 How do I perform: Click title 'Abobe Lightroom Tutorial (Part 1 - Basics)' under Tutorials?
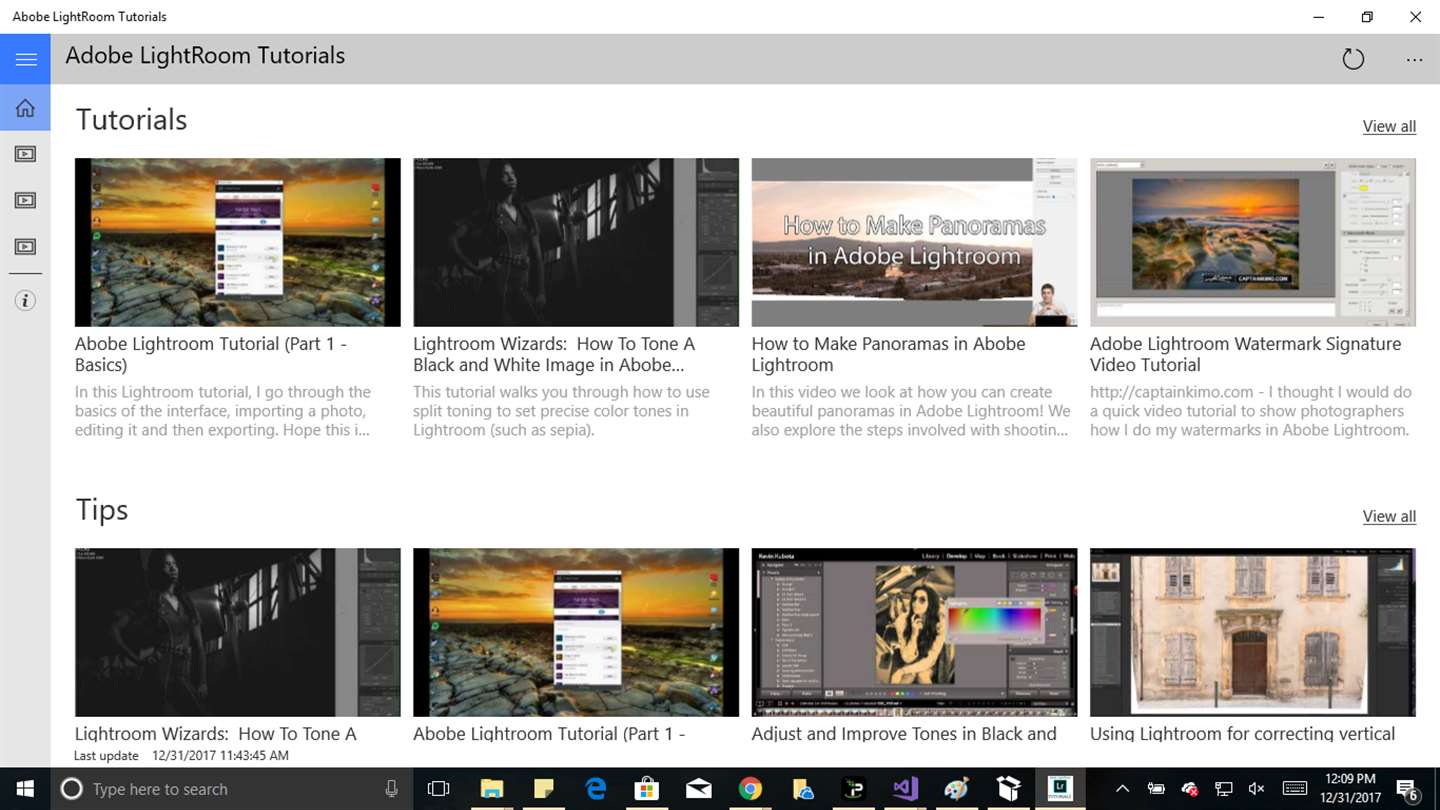point(211,354)
